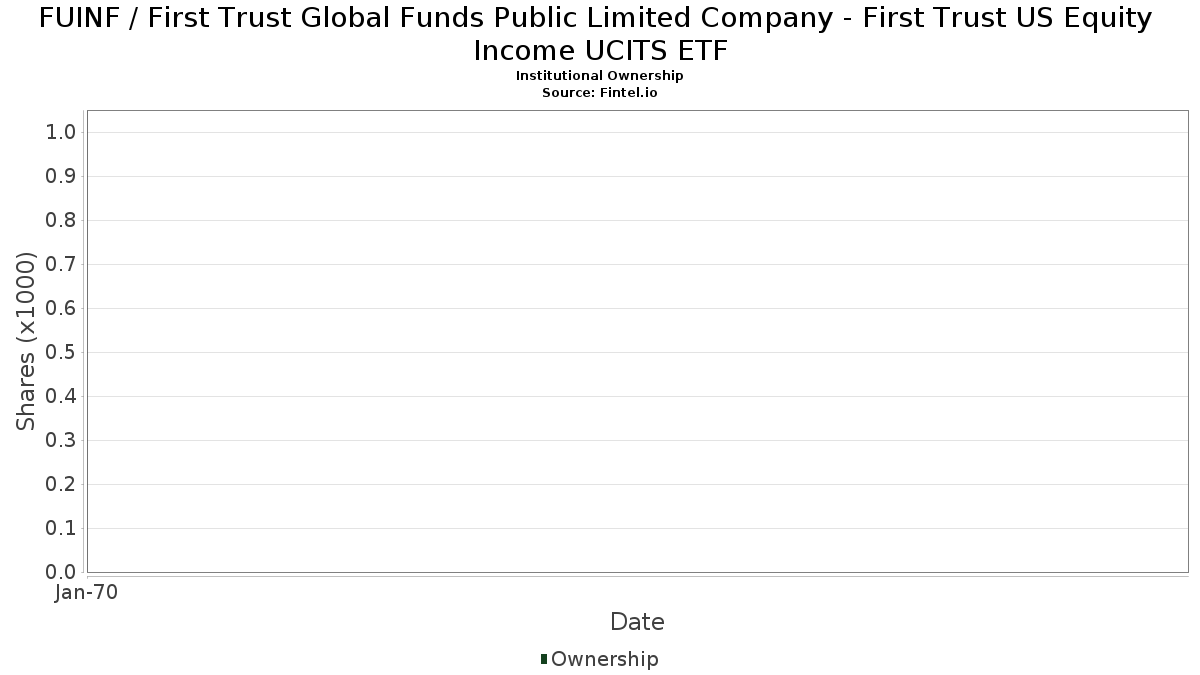This screenshot has height=675, width=1200.
Task: Click the 0.9 y-axis tick label
Action: [62, 177]
